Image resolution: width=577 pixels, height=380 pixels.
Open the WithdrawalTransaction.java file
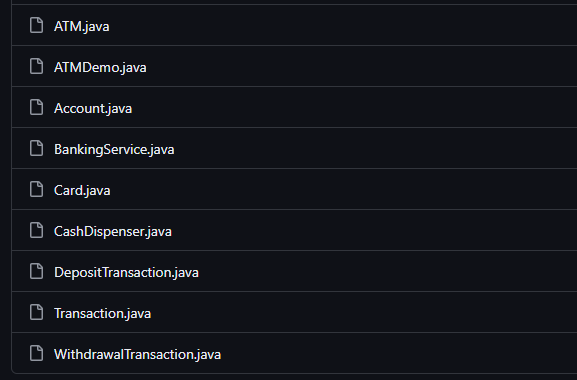(x=138, y=355)
